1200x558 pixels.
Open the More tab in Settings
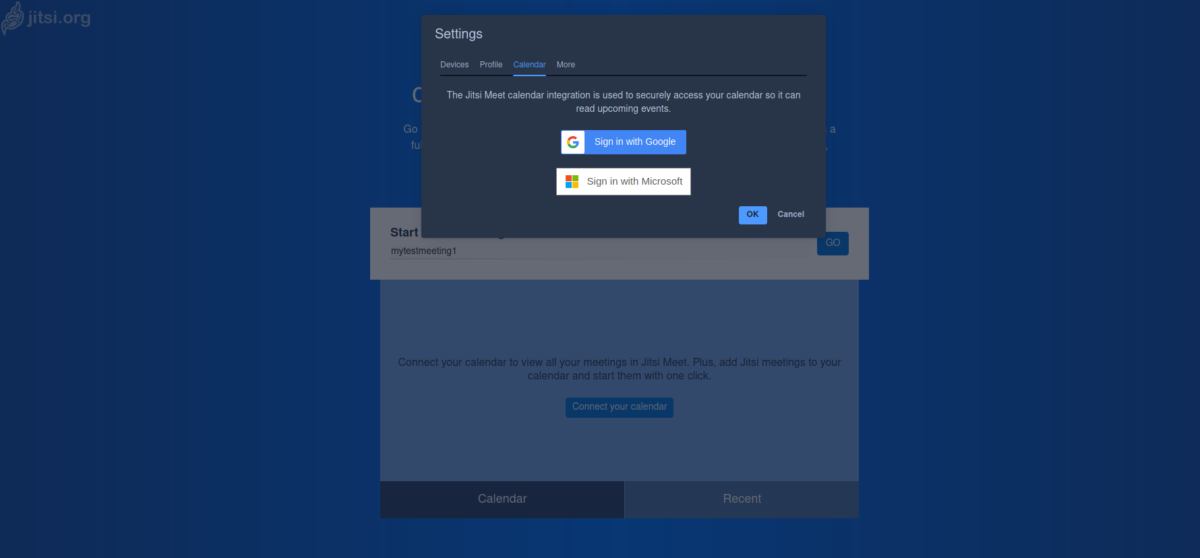pyautogui.click(x=566, y=65)
